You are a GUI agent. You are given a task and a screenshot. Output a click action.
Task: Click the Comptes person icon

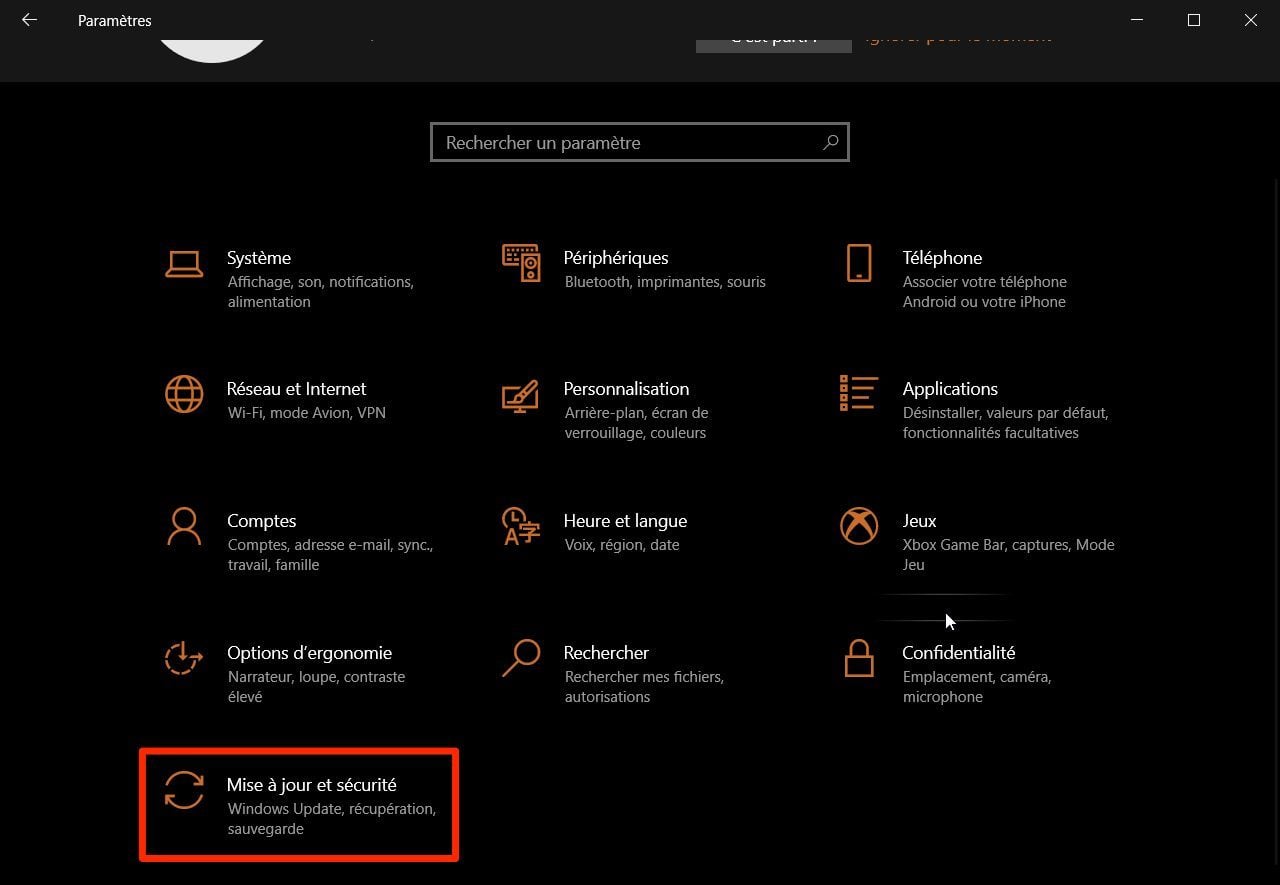184,526
